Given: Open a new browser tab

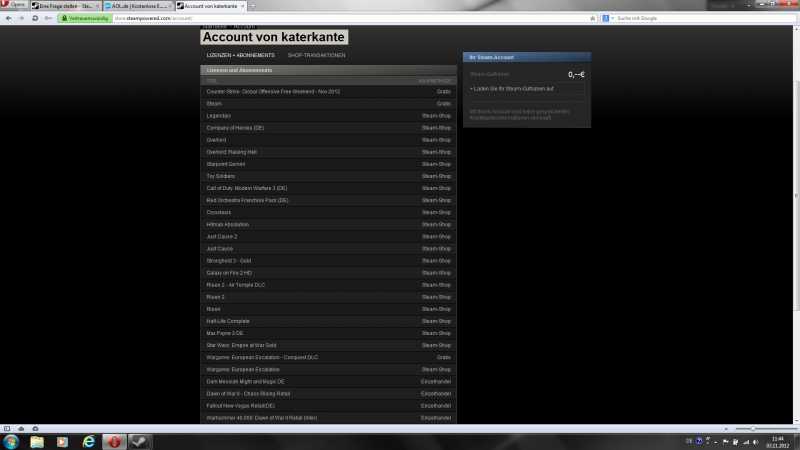Looking at the screenshot, I should click(252, 6).
